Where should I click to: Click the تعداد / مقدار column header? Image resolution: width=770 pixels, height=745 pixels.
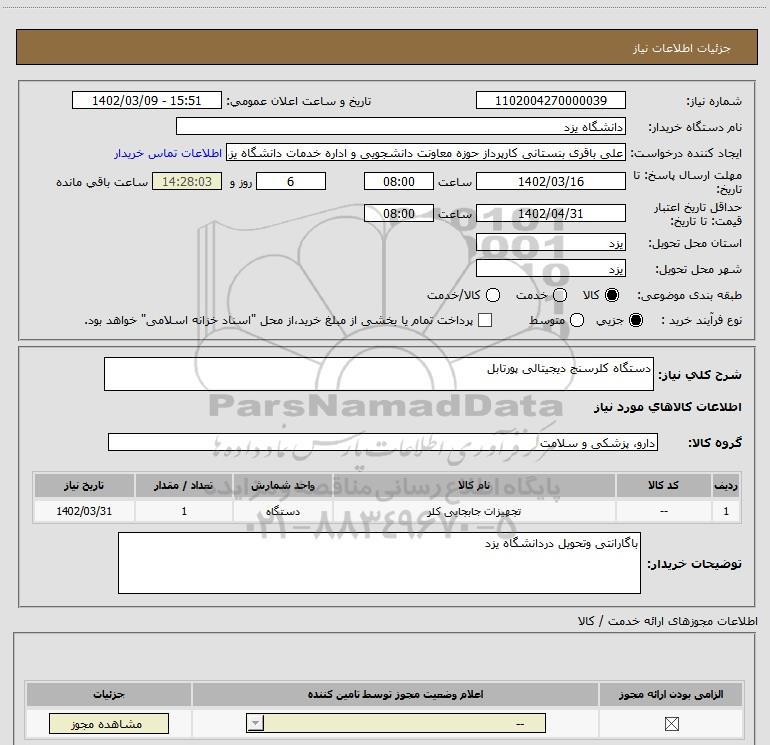click(x=184, y=485)
